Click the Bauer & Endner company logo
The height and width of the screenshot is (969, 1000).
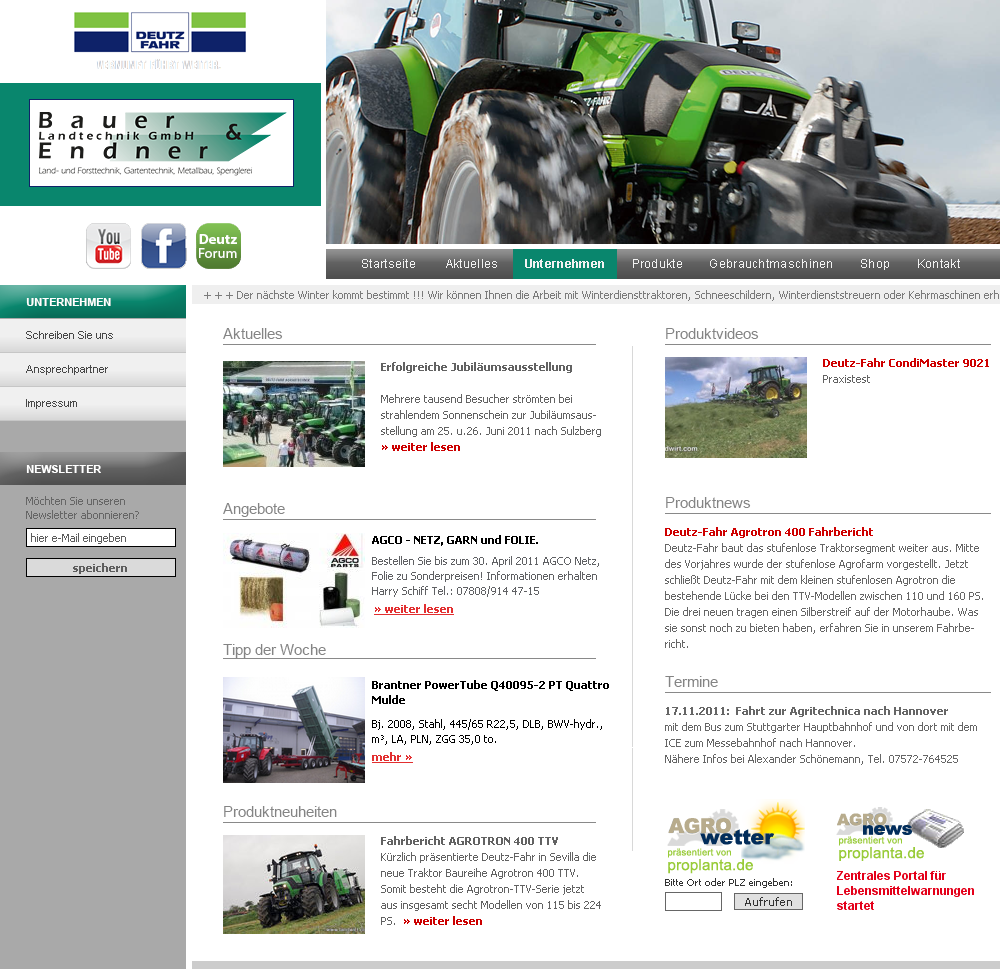click(161, 143)
